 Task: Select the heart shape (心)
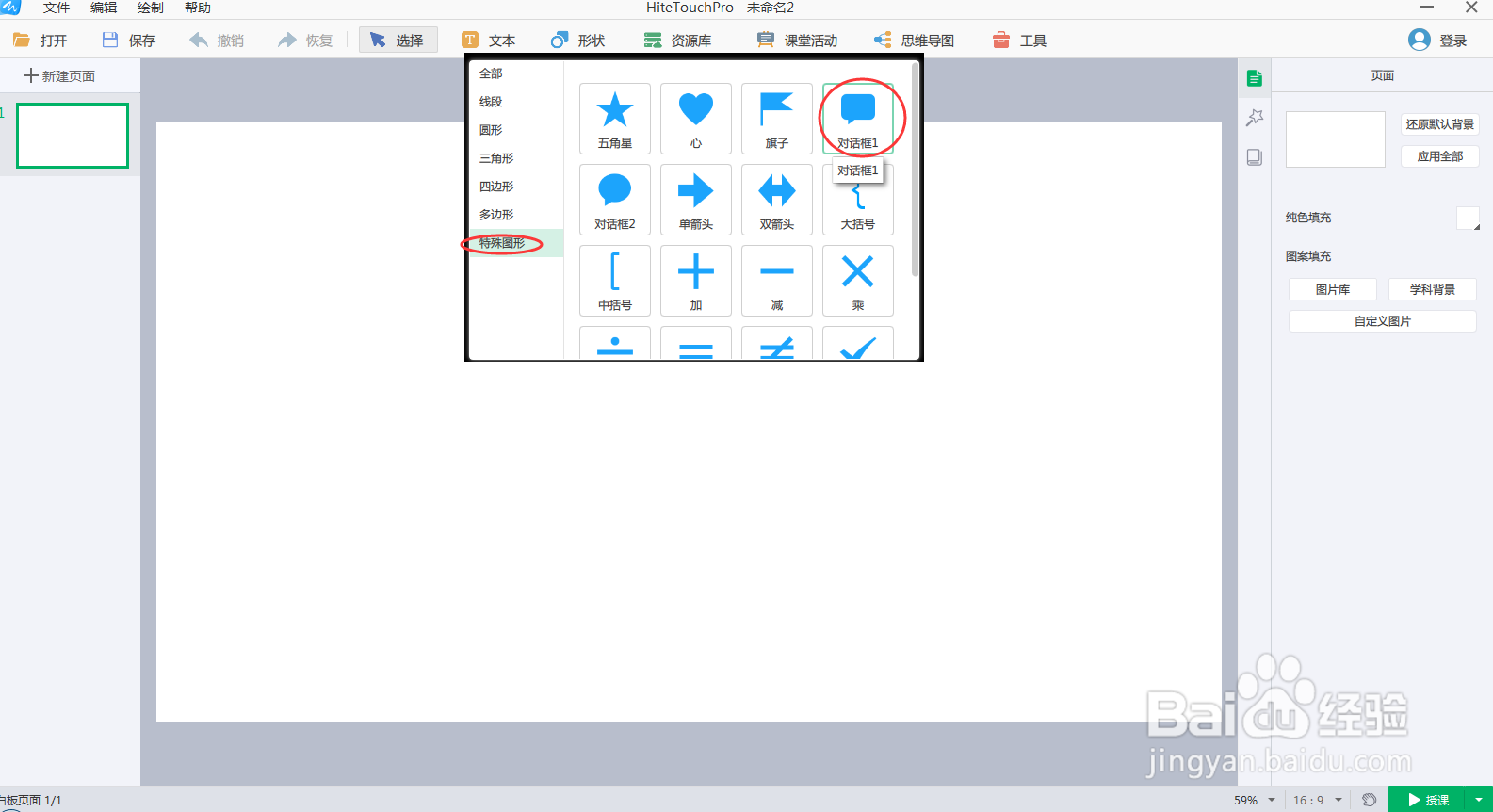click(696, 119)
